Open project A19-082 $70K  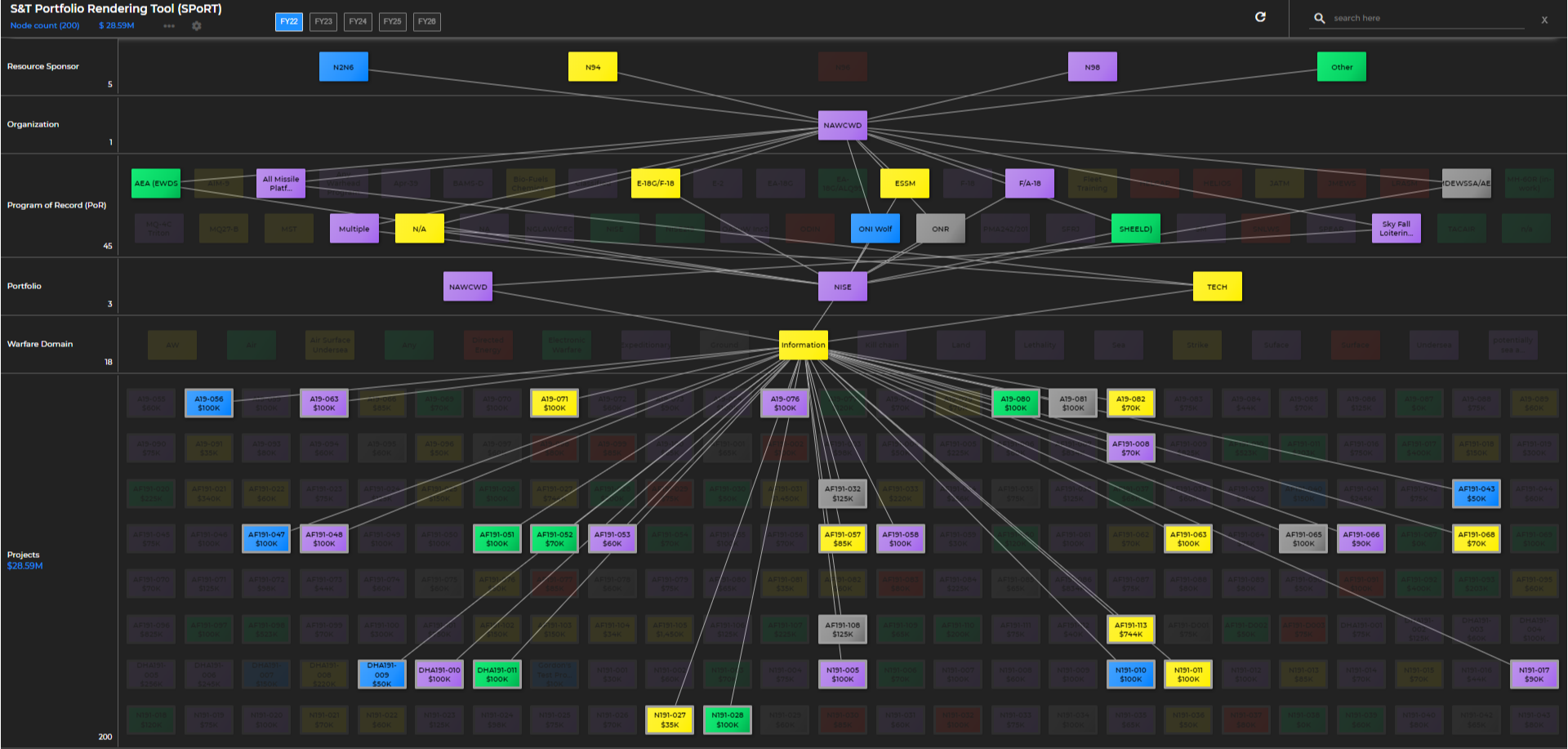pos(1131,403)
